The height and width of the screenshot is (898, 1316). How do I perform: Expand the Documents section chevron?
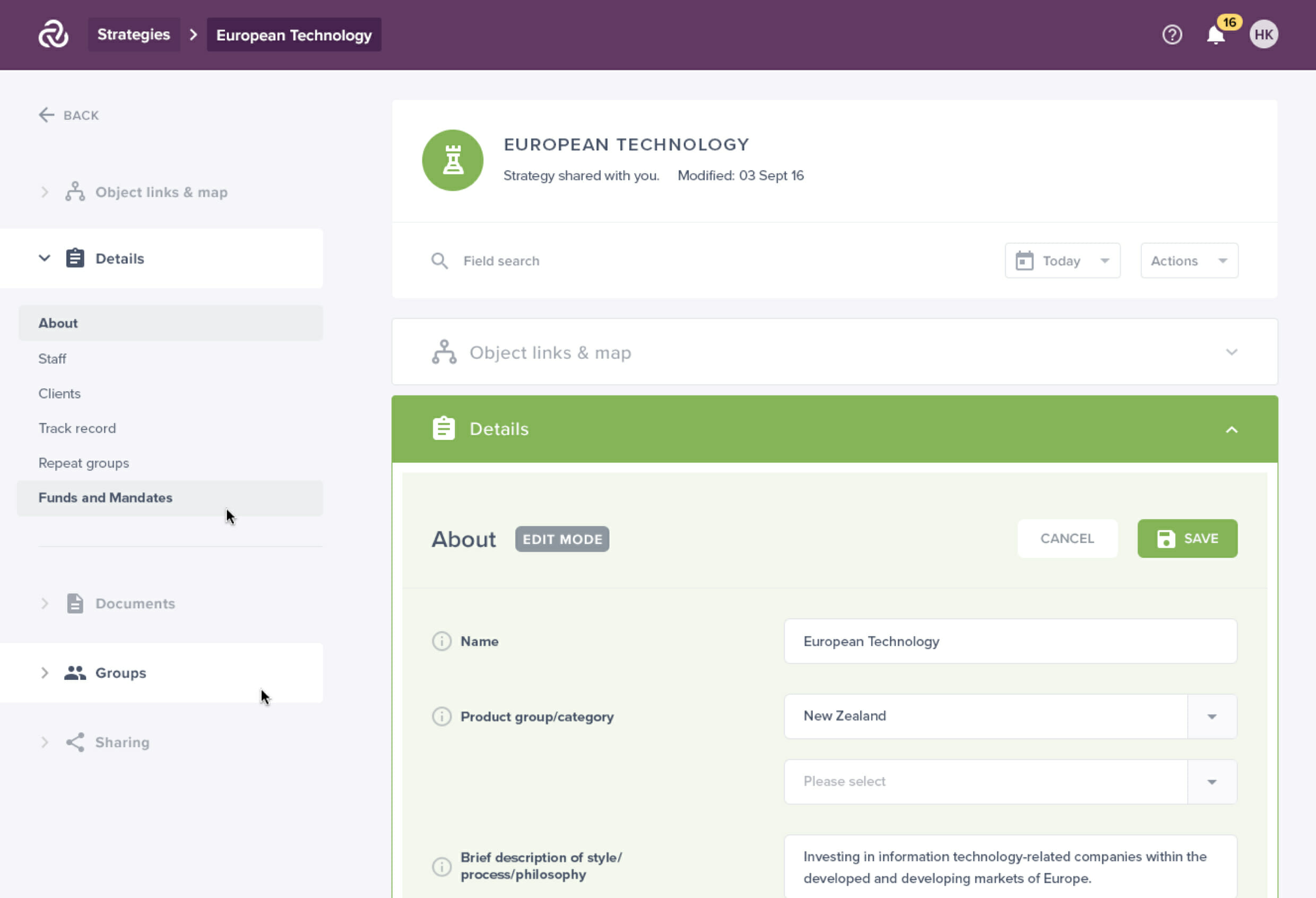(45, 603)
